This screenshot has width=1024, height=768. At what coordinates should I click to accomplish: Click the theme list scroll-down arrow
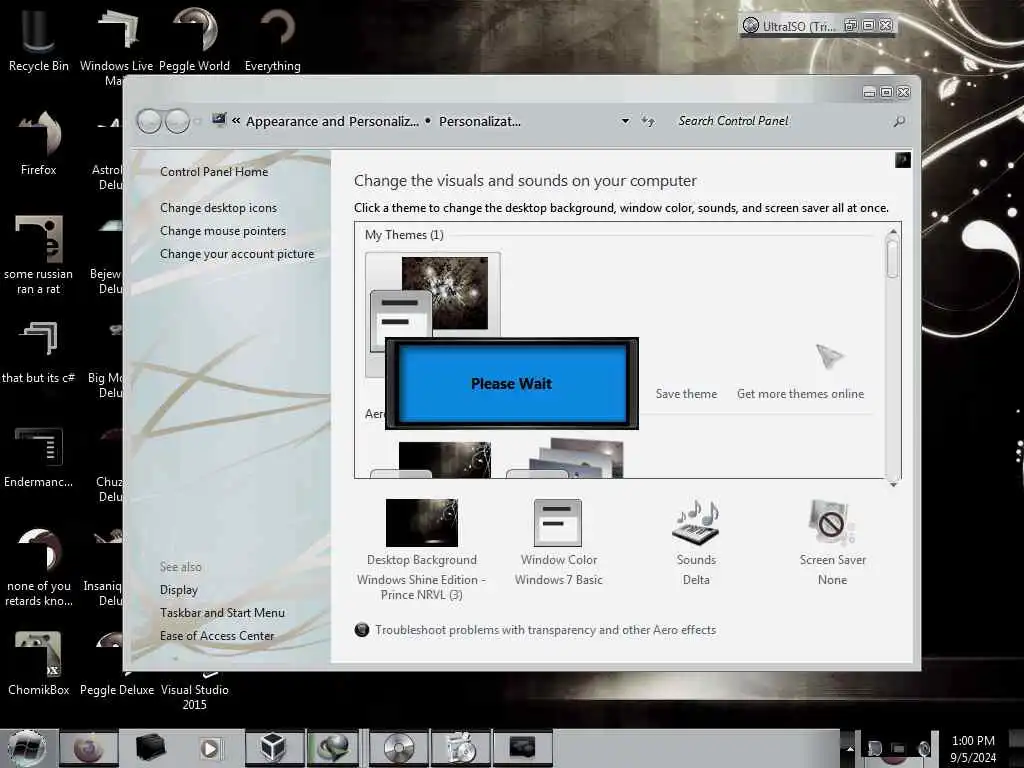click(x=893, y=484)
